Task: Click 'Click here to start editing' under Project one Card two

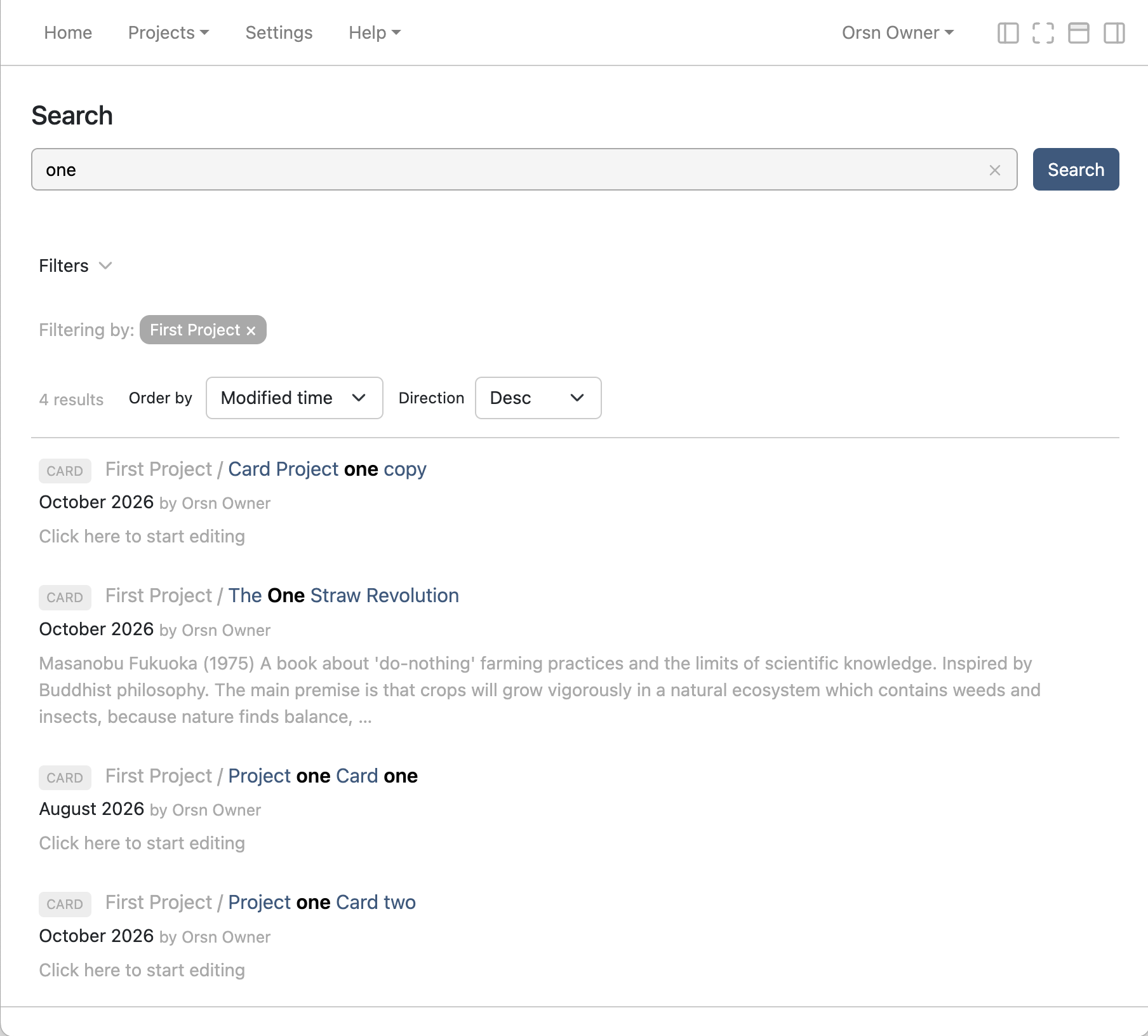Action: [x=142, y=970]
